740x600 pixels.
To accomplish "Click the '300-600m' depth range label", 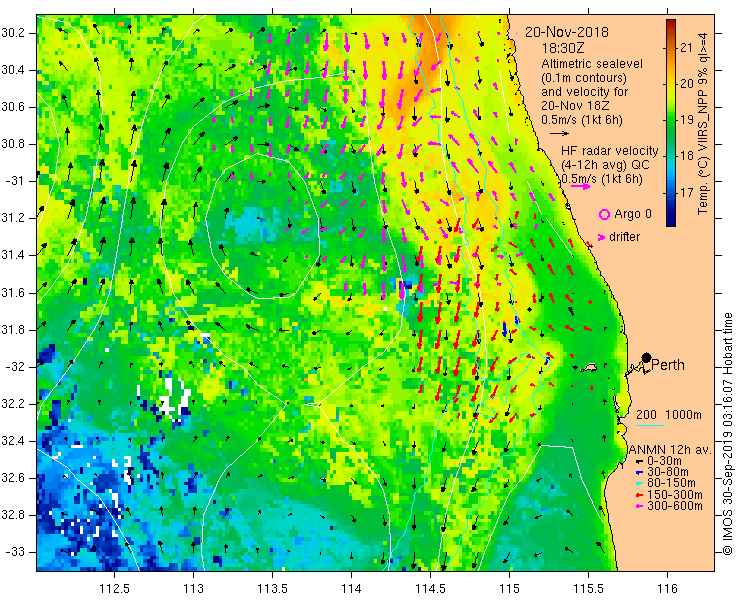I will (x=675, y=506).
